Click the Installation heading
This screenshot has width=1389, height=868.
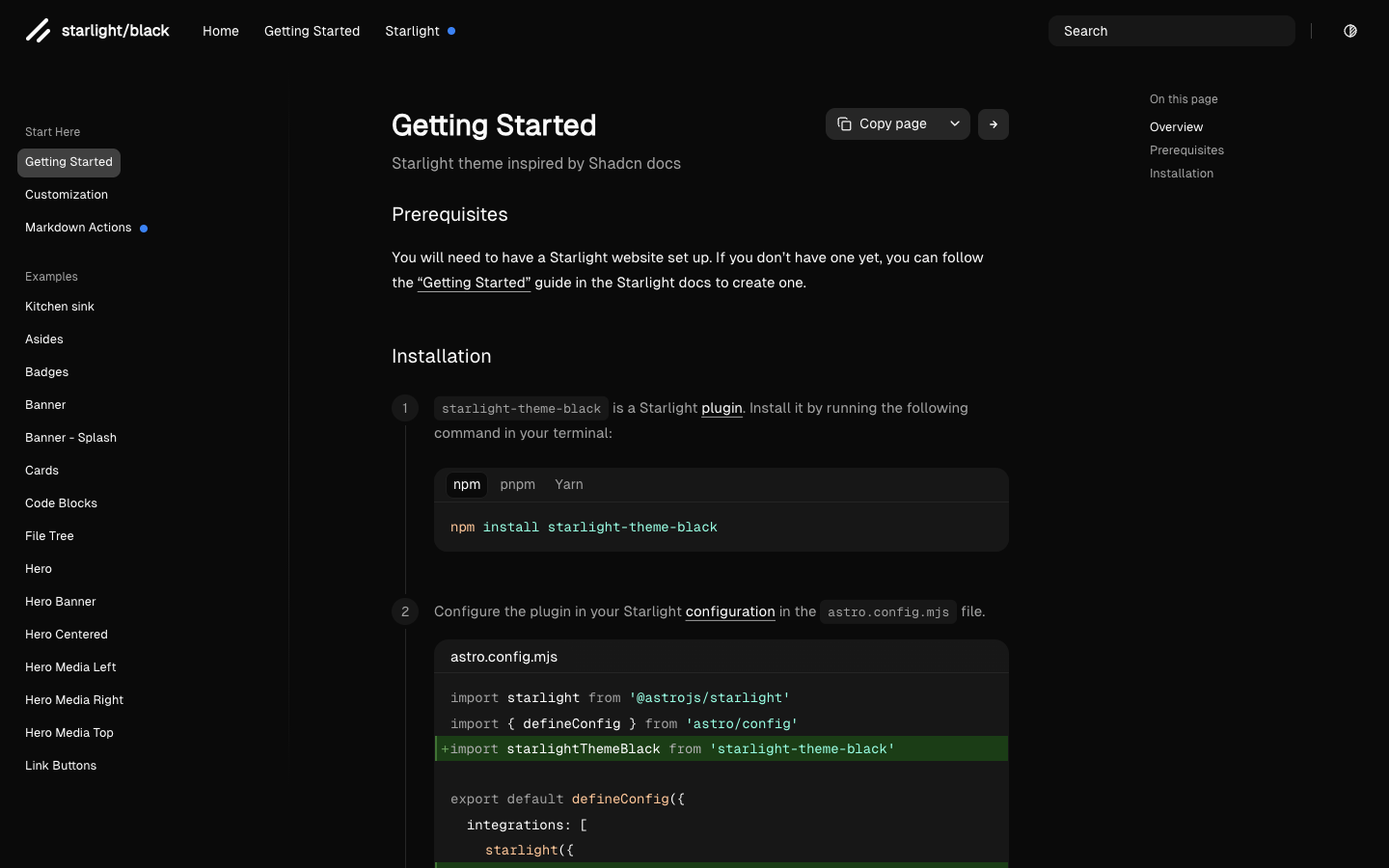click(x=441, y=356)
